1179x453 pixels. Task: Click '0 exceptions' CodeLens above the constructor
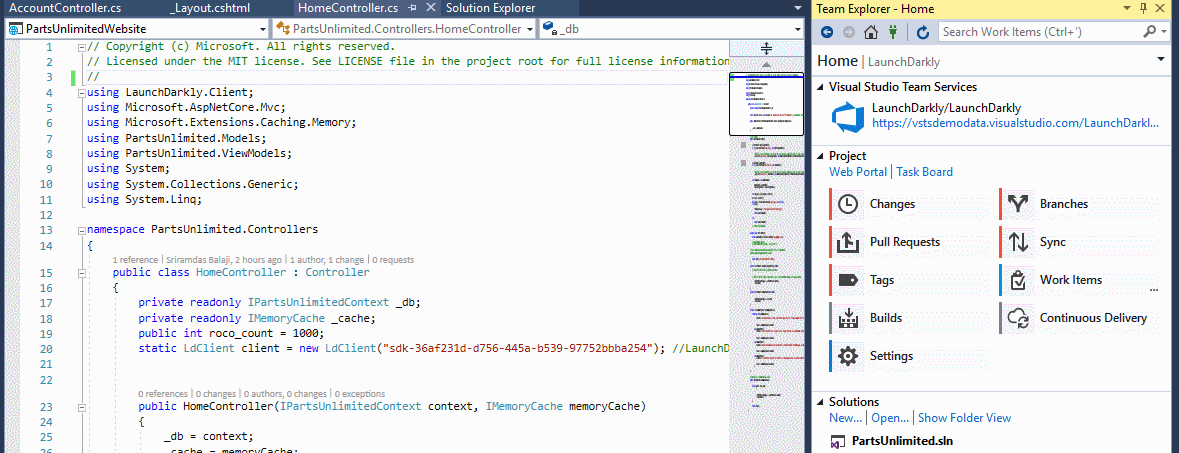coord(359,394)
